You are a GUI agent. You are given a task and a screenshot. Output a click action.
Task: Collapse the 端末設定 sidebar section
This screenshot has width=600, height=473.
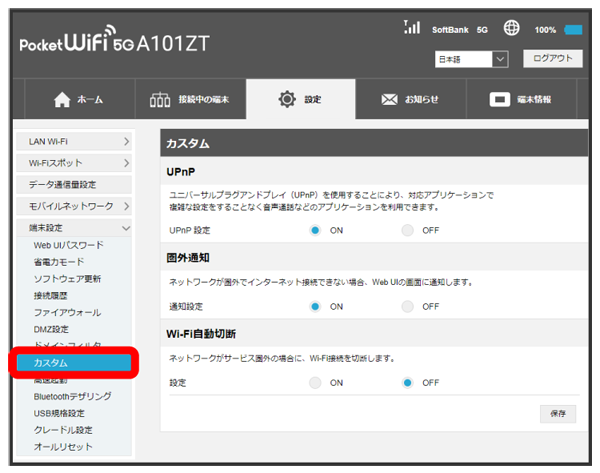(75, 227)
